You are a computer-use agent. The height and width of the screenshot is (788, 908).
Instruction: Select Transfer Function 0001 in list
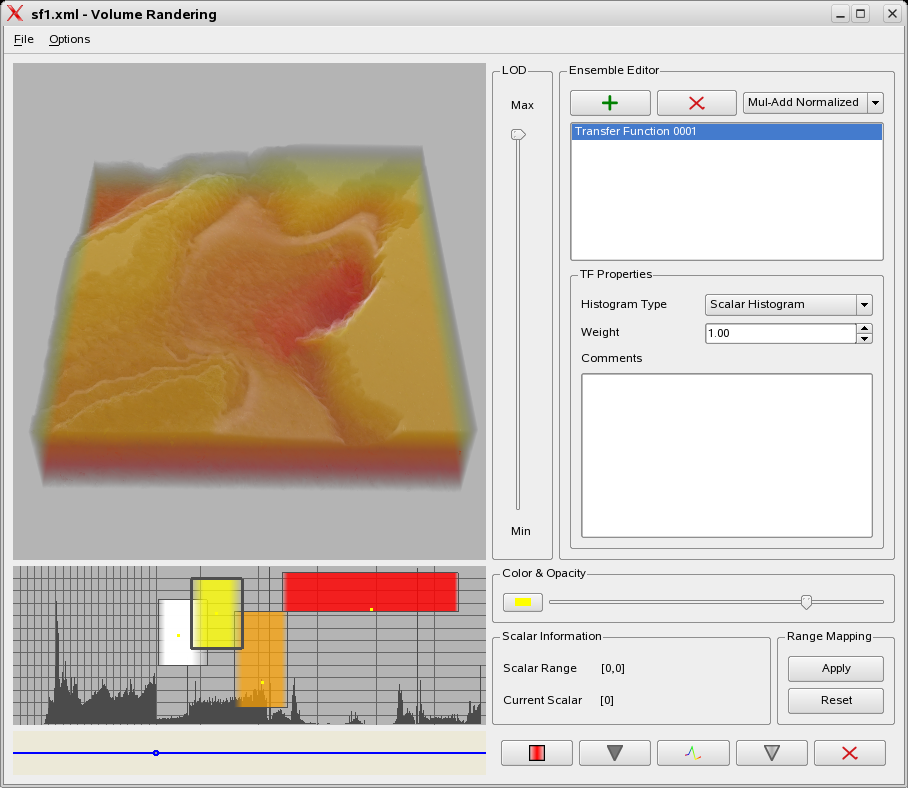(x=727, y=131)
